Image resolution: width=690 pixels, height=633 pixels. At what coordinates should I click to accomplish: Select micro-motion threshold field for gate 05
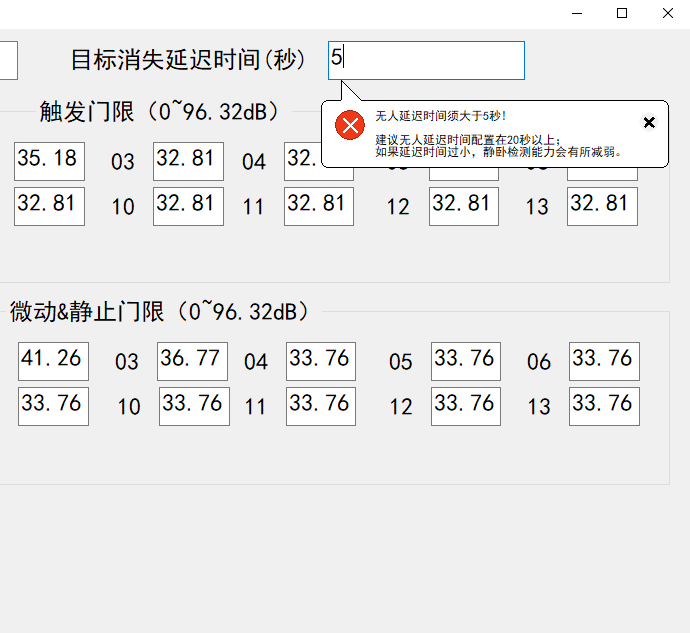(x=465, y=361)
